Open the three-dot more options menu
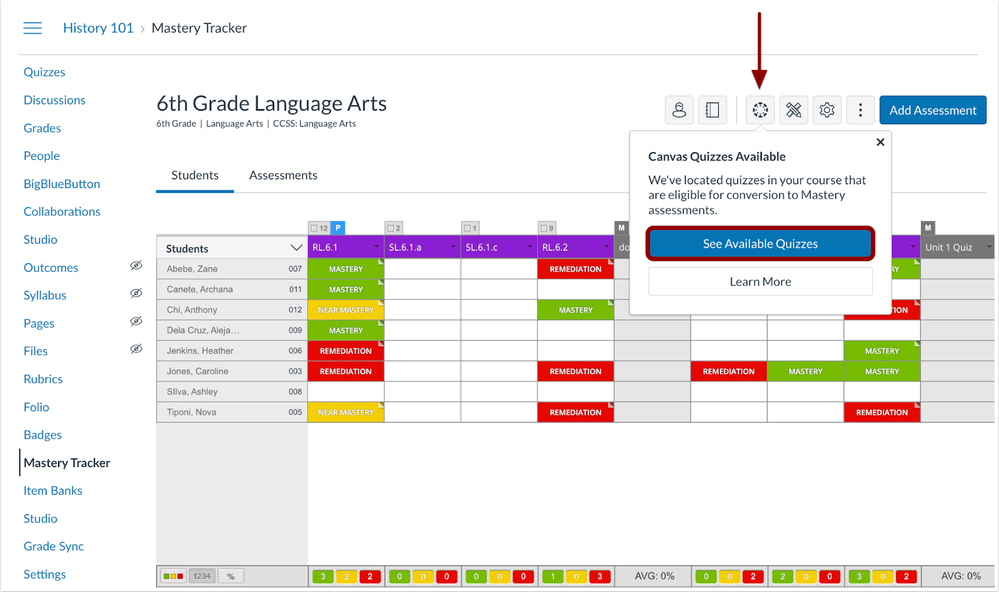 [860, 110]
